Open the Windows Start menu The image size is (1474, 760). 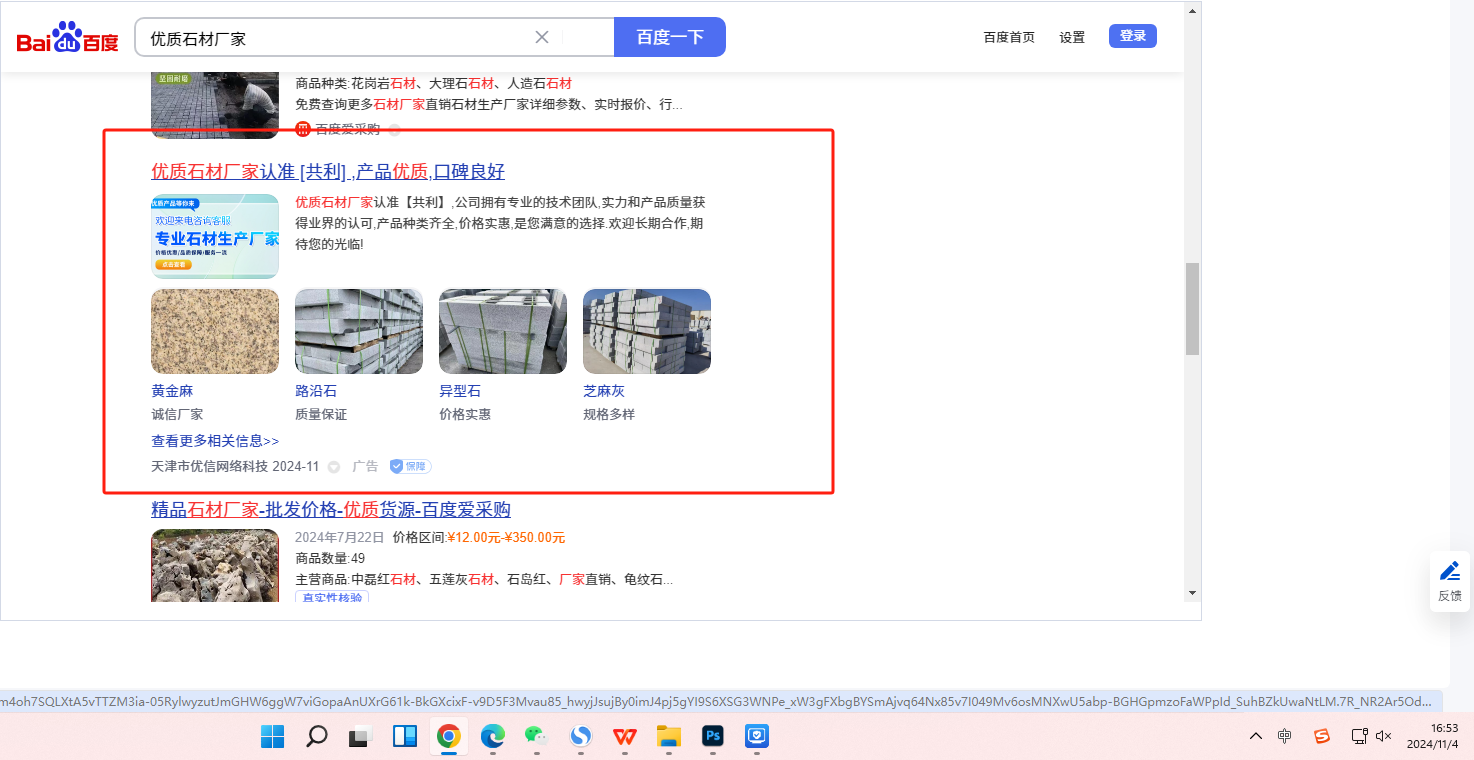272,737
